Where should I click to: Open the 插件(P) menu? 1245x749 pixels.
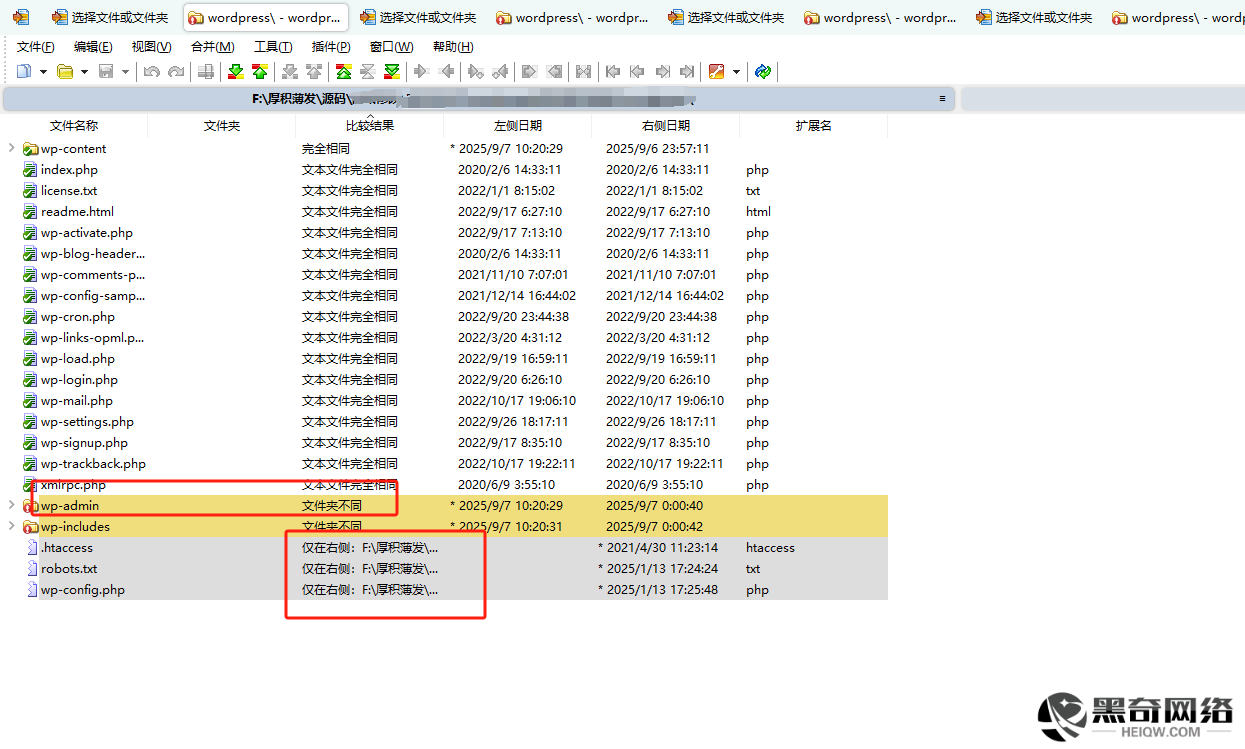(331, 47)
